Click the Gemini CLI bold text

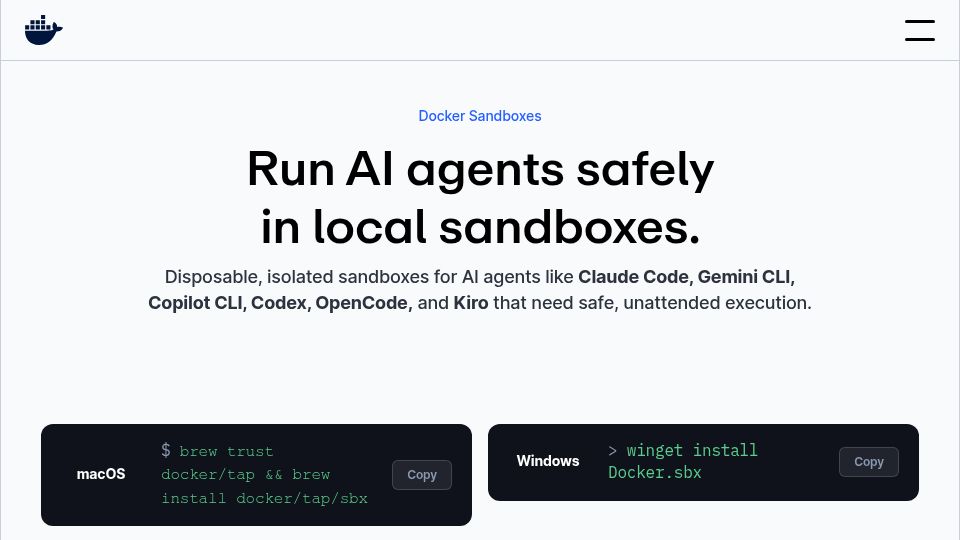(x=744, y=277)
